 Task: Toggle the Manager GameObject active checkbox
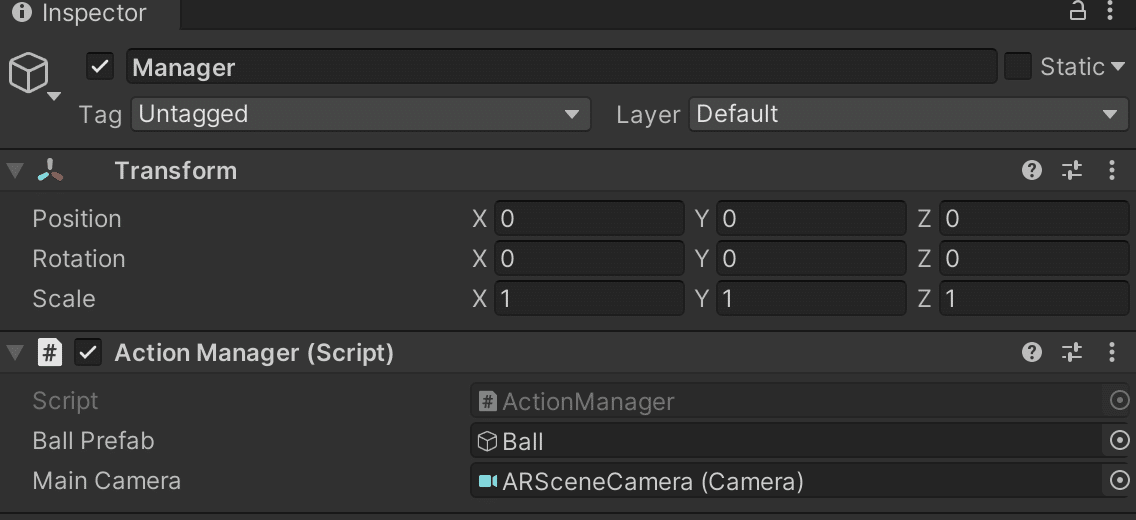click(100, 67)
